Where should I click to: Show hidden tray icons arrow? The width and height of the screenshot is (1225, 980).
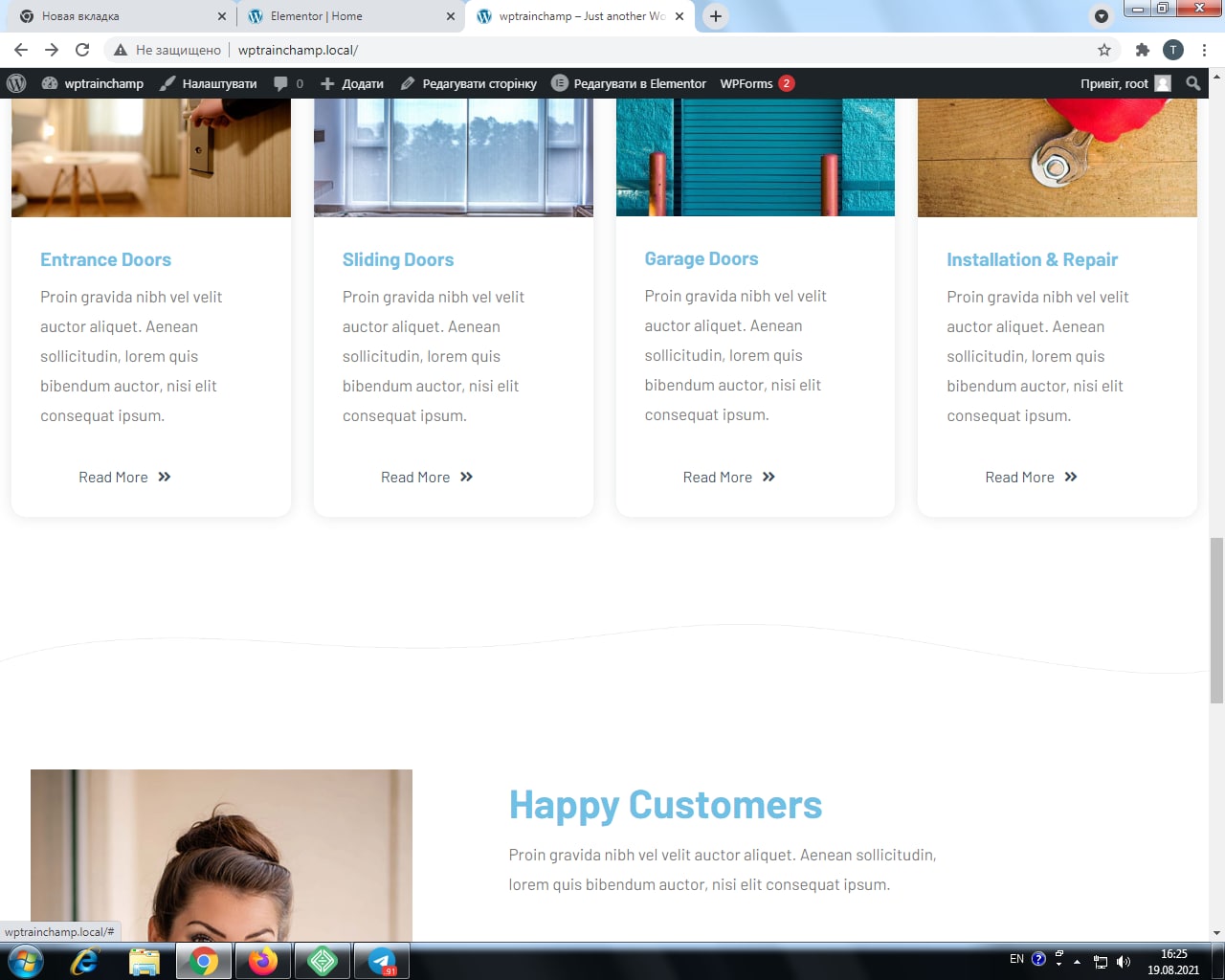(x=1078, y=962)
